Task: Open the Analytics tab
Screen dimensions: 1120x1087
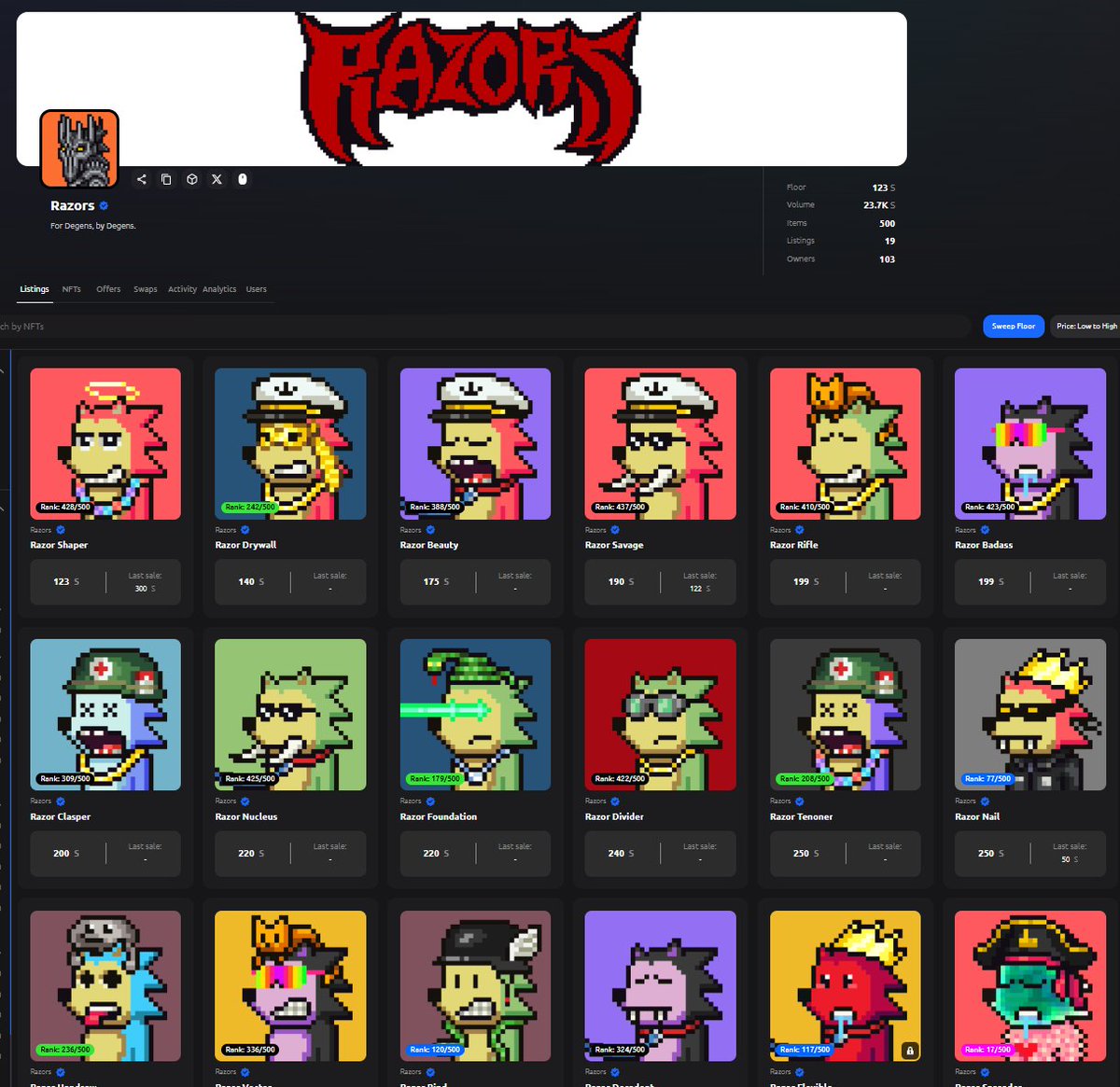Action: point(219,289)
